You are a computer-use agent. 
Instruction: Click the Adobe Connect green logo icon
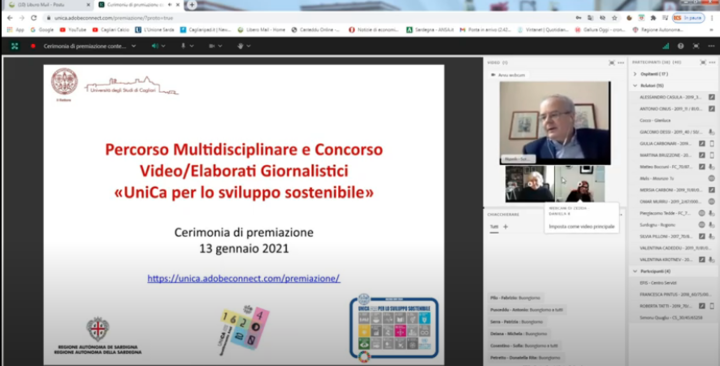click(x=15, y=46)
